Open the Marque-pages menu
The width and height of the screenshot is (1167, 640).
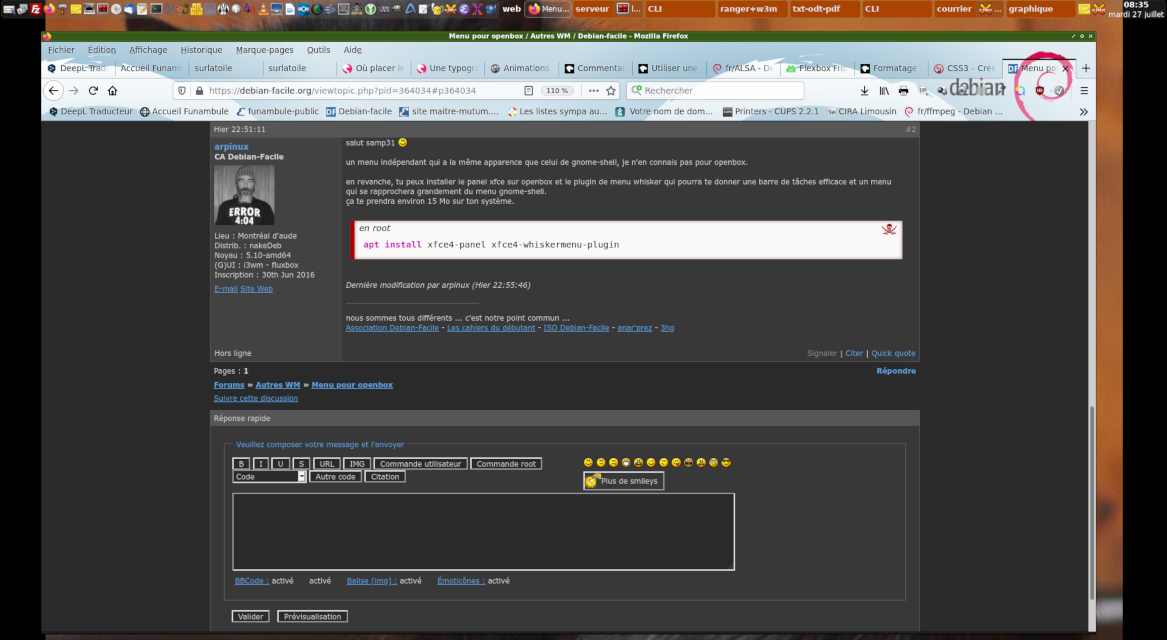(x=264, y=50)
